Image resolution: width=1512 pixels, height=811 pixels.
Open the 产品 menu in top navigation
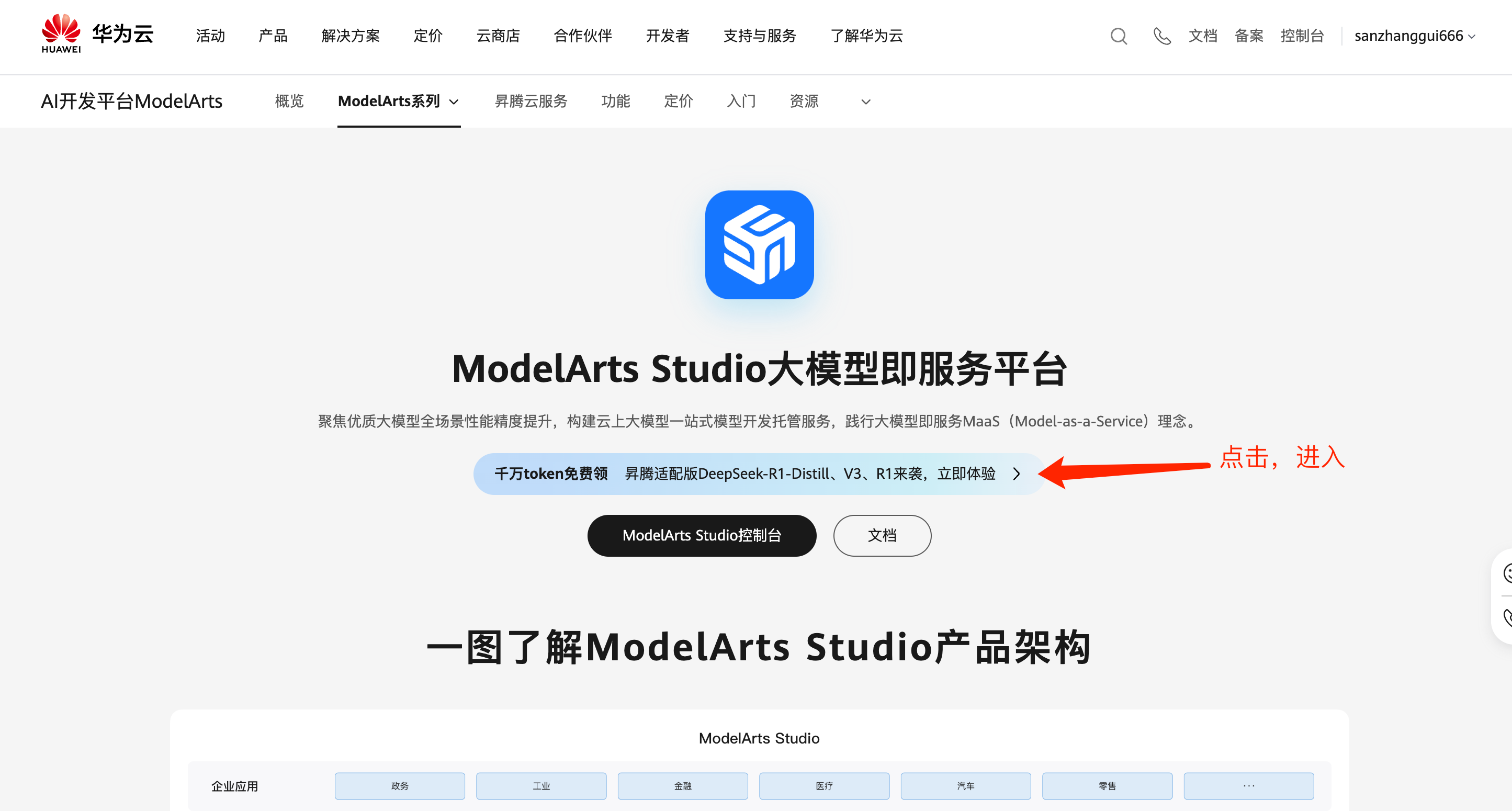[x=273, y=37]
